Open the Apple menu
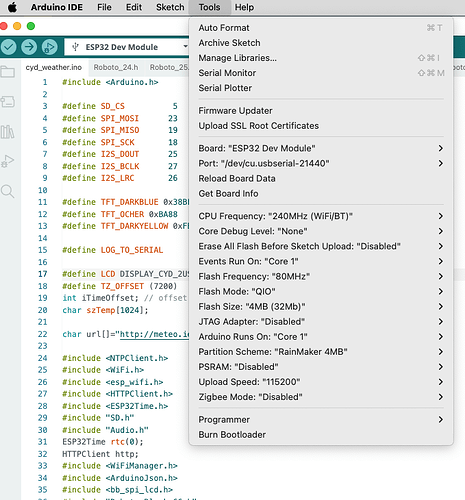Screen dimensions: 465x500 [12, 7]
